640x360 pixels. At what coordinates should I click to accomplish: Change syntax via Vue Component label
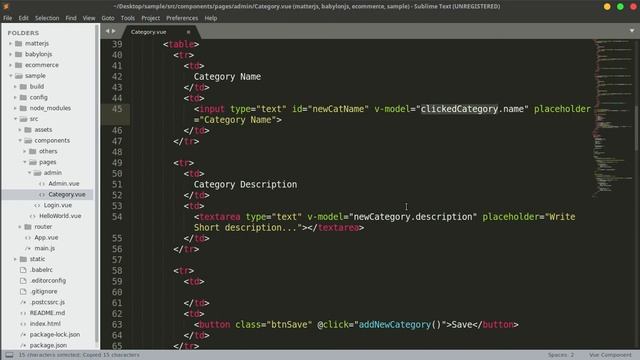coord(610,355)
